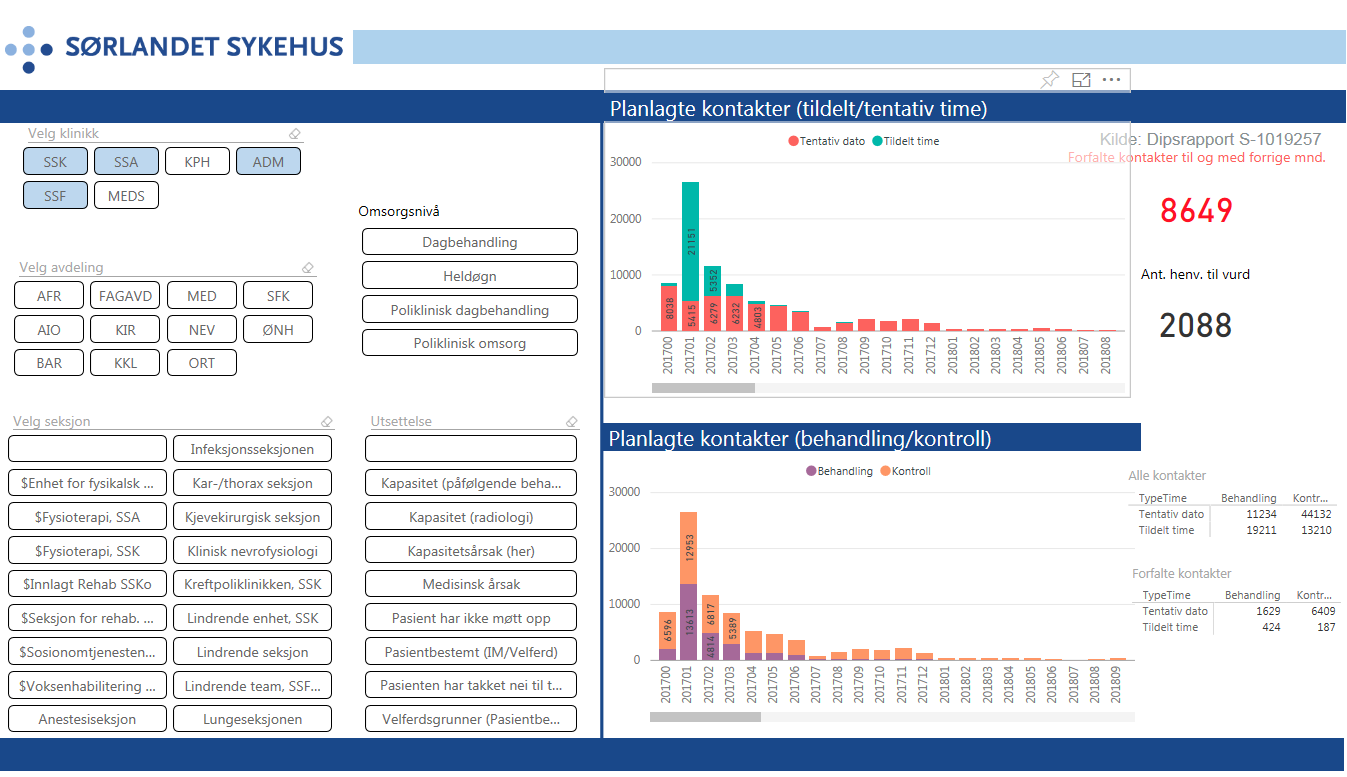Filter by SFK department

(x=277, y=296)
